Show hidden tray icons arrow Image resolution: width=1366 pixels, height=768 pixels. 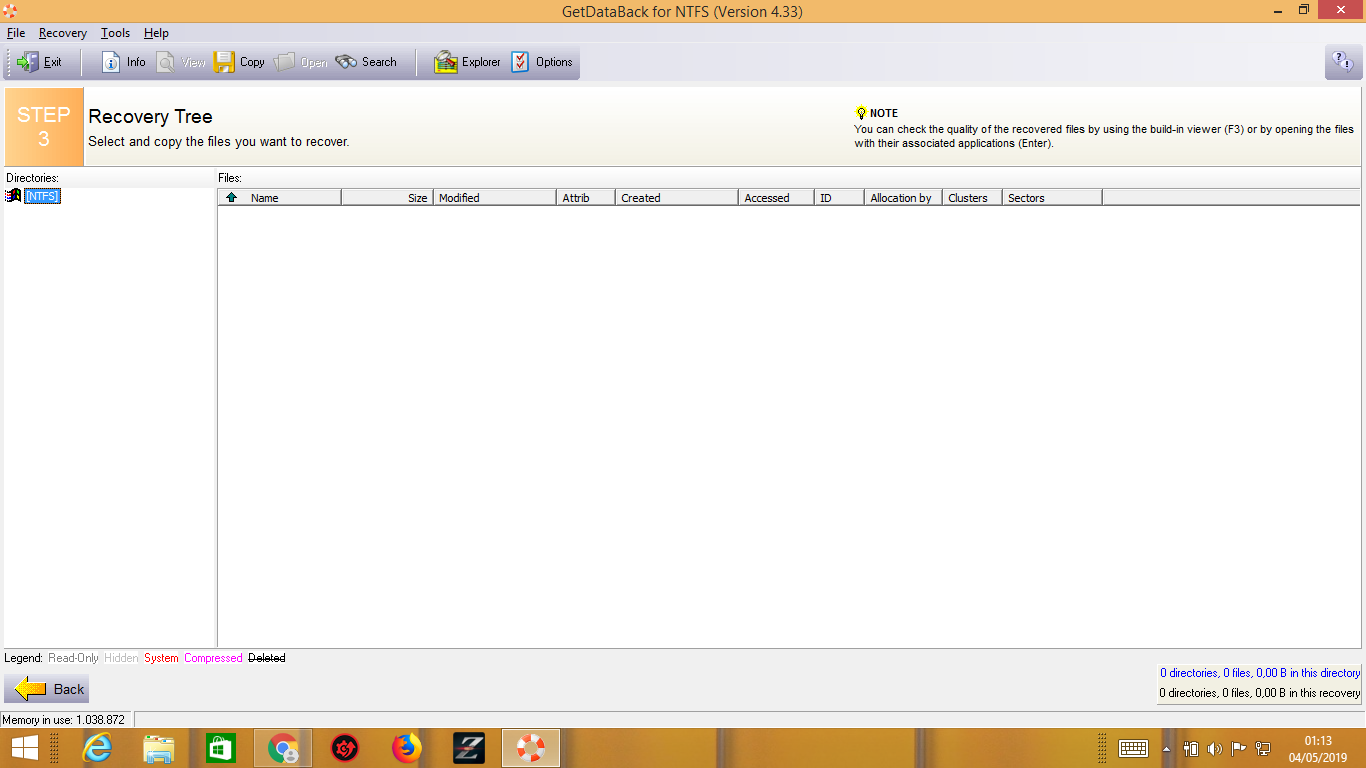click(x=1166, y=749)
